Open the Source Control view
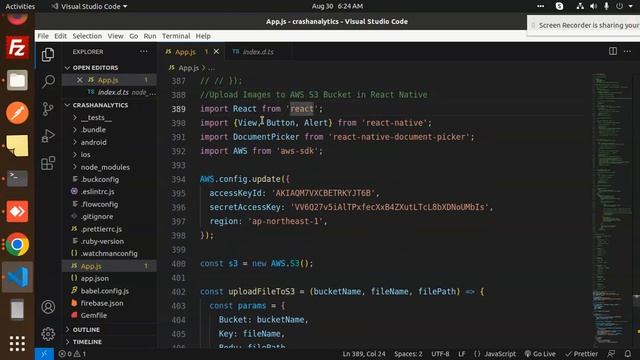 click(x=48, y=109)
